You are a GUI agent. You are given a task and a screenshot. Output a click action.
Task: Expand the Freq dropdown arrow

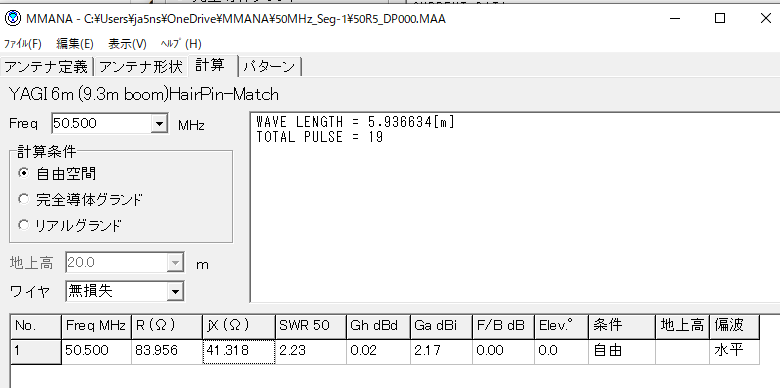click(x=159, y=124)
